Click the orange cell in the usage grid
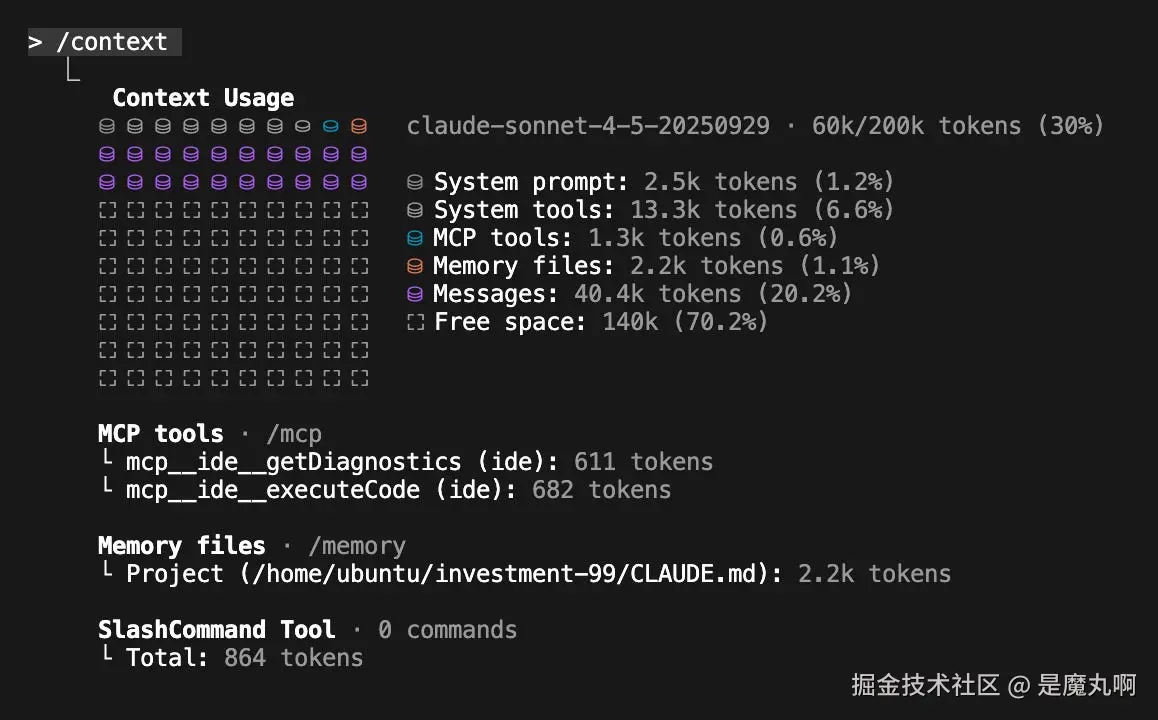Image resolution: width=1158 pixels, height=720 pixels. (359, 126)
